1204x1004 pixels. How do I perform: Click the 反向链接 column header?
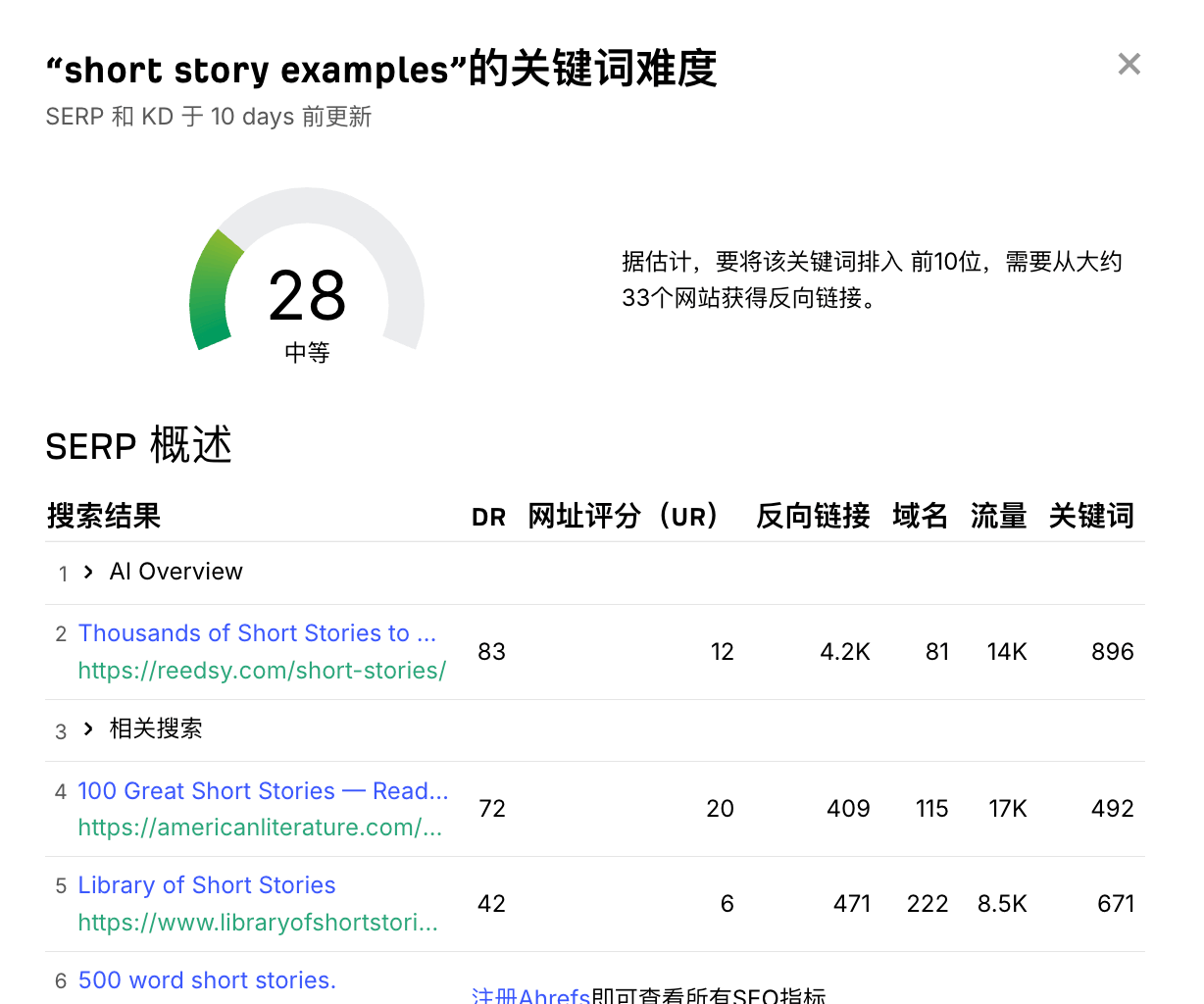coord(813,516)
